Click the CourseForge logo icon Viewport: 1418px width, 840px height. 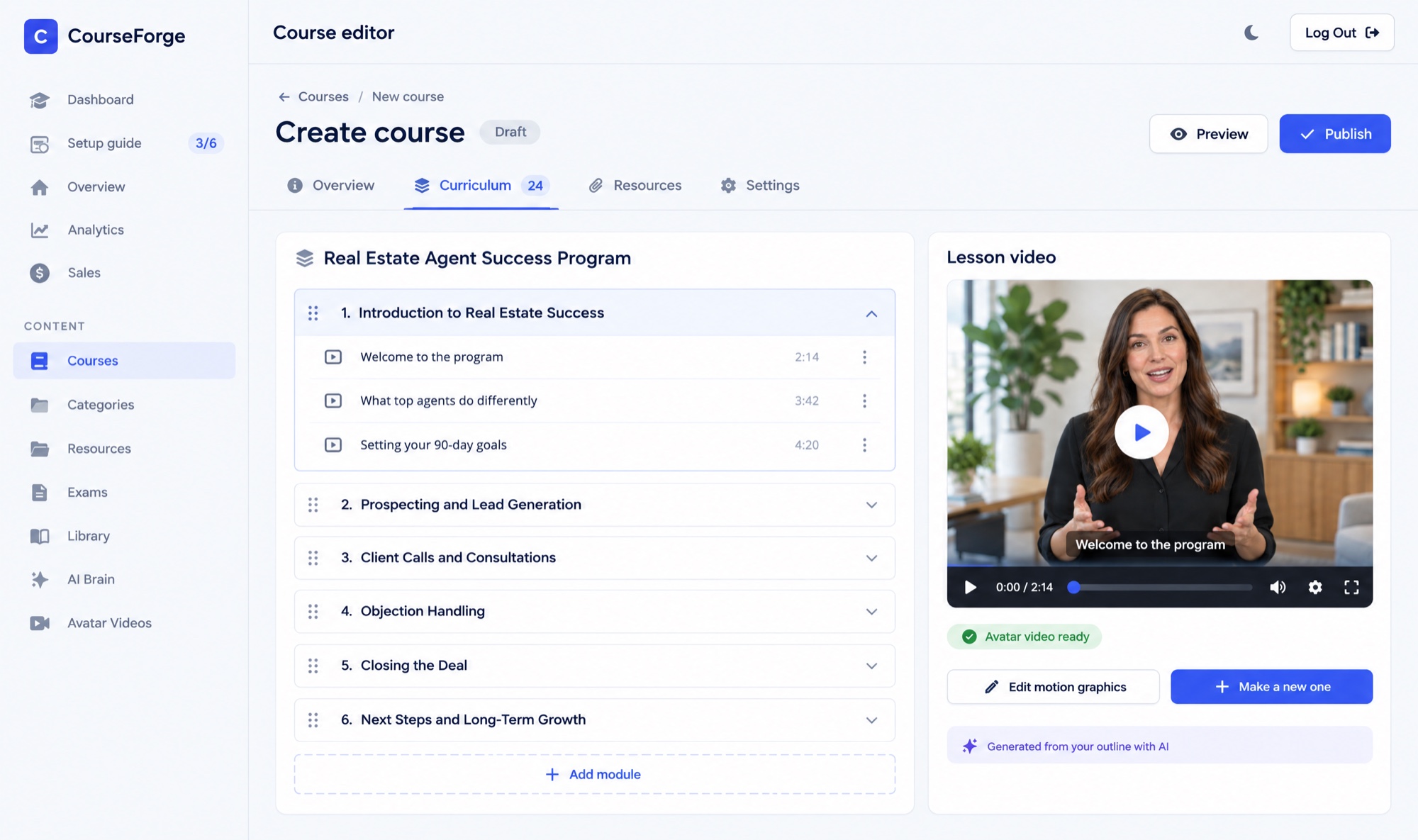(40, 36)
